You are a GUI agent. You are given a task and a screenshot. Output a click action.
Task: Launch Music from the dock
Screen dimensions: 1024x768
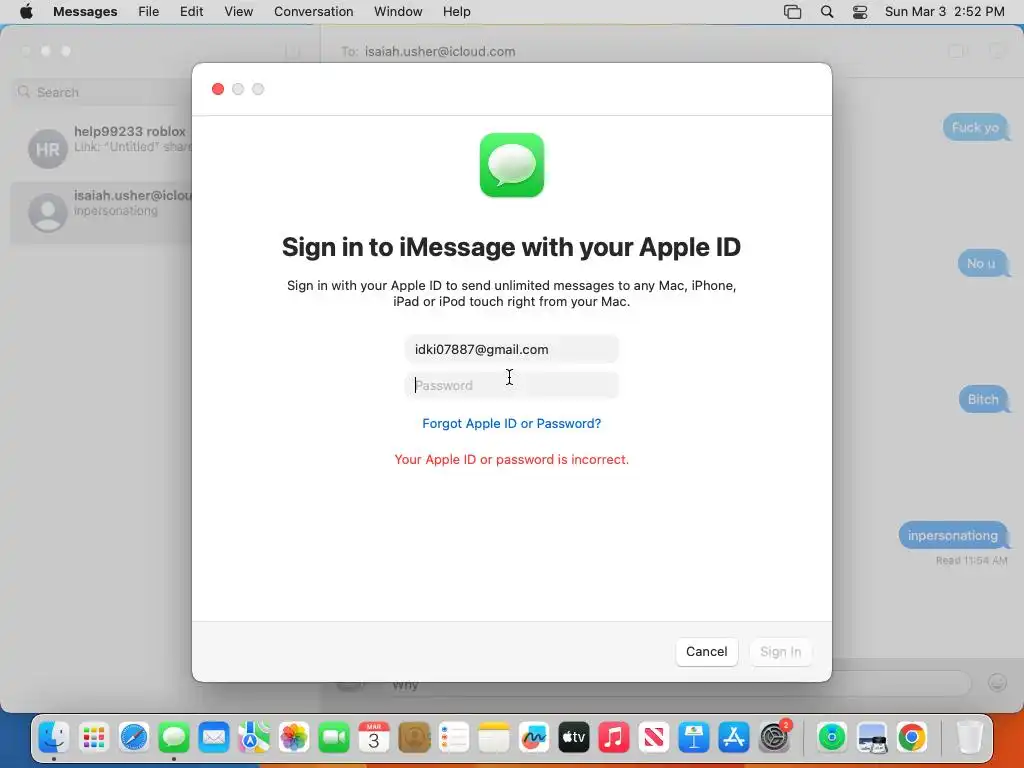tap(614, 738)
